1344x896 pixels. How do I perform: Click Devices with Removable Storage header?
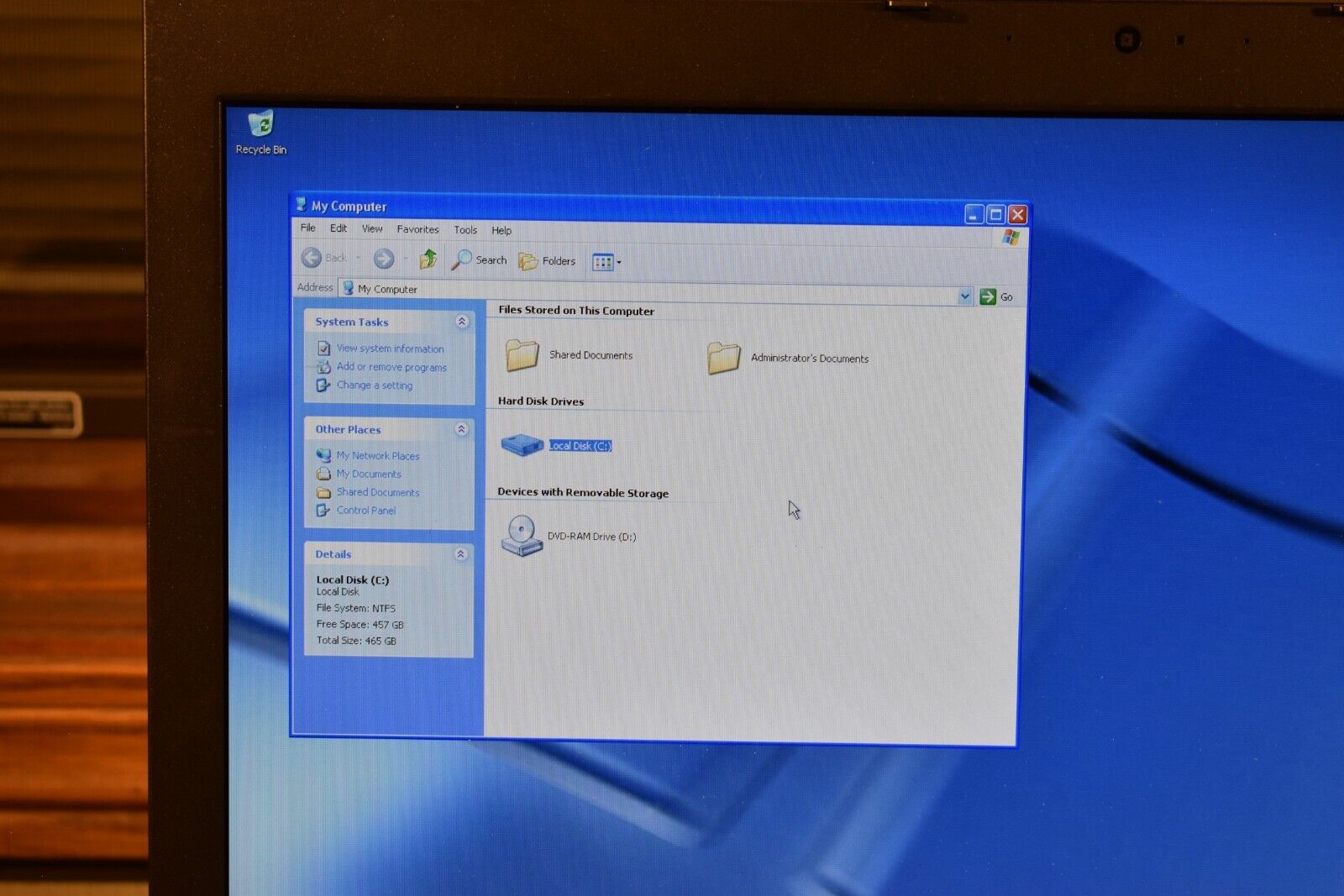583,493
